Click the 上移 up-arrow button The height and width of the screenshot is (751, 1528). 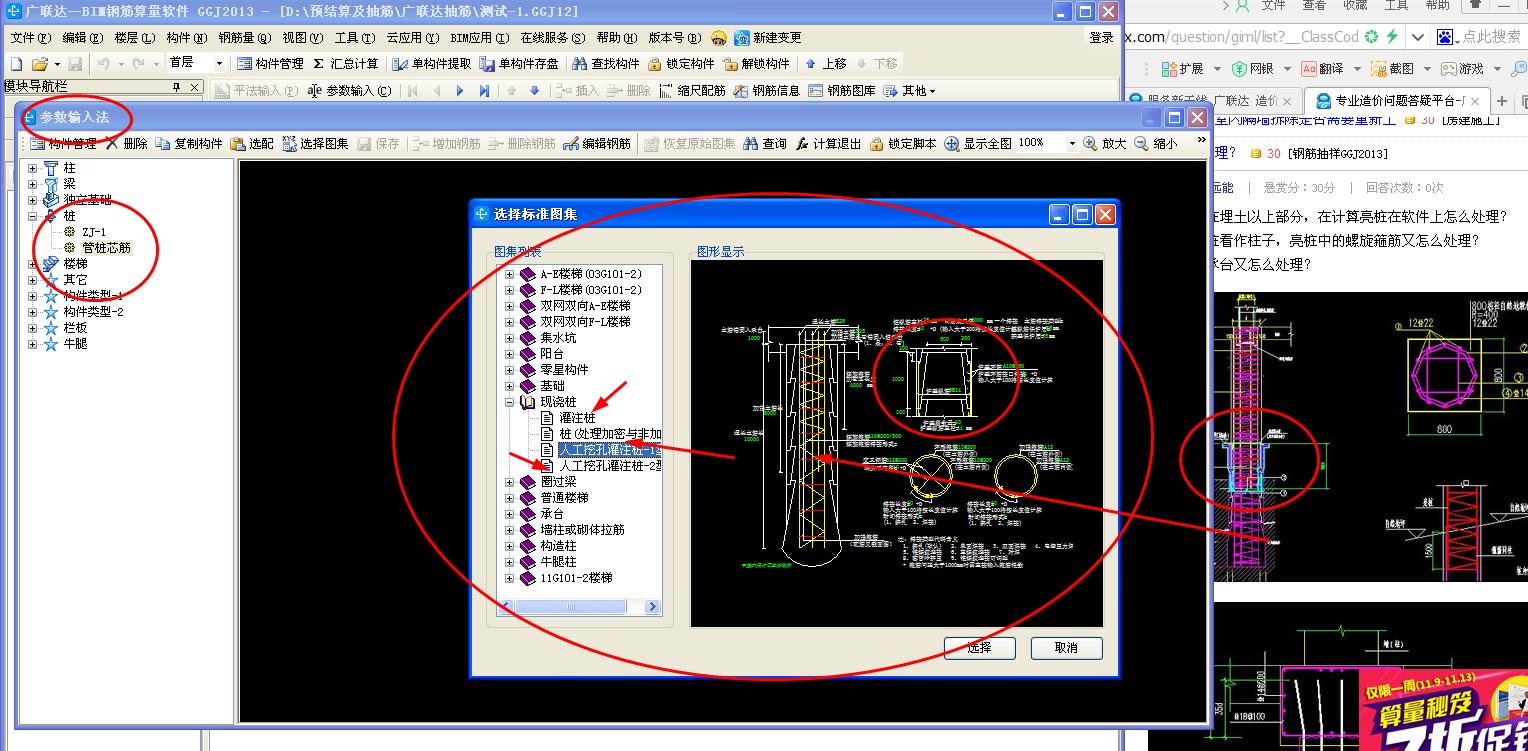pyautogui.click(x=826, y=63)
